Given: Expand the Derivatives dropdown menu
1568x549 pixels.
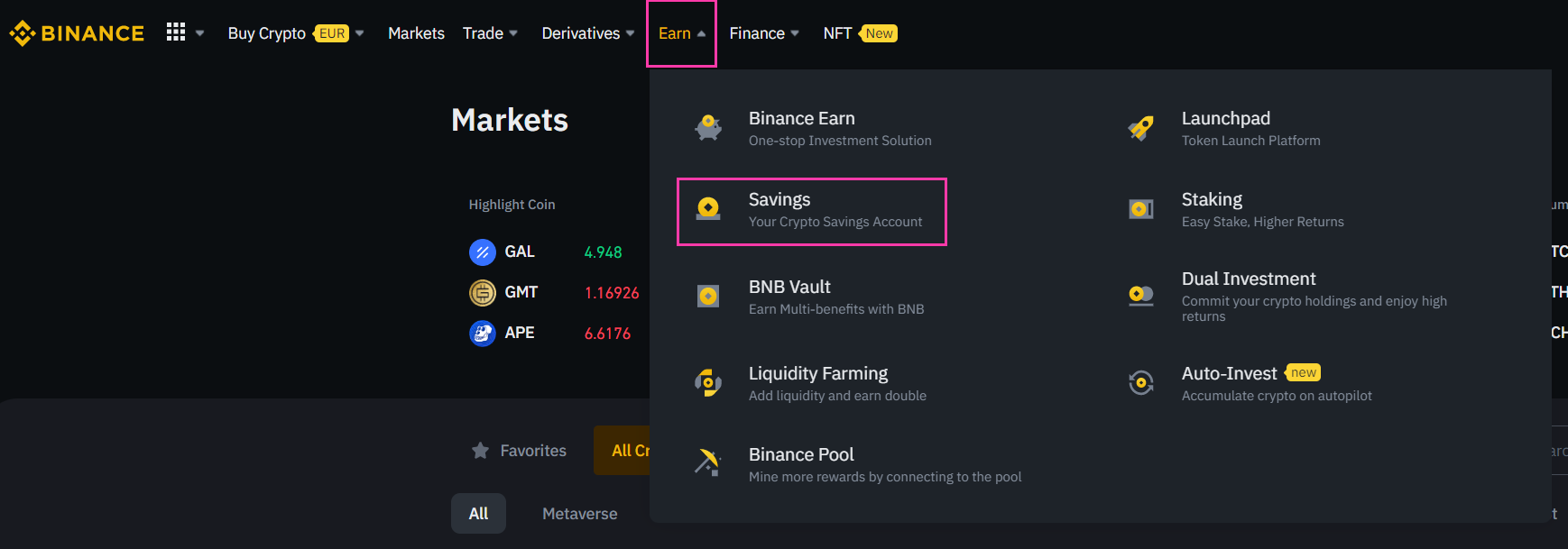Looking at the screenshot, I should [587, 33].
